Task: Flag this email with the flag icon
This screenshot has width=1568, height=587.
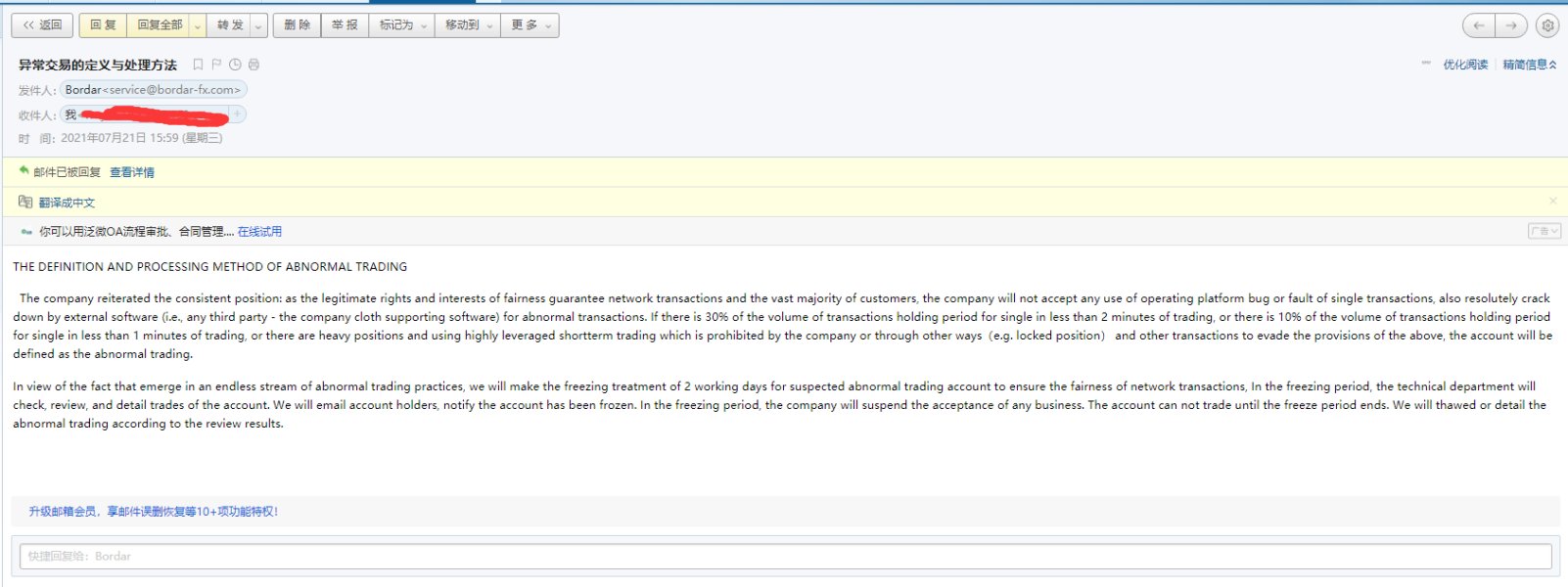Action: [x=216, y=65]
